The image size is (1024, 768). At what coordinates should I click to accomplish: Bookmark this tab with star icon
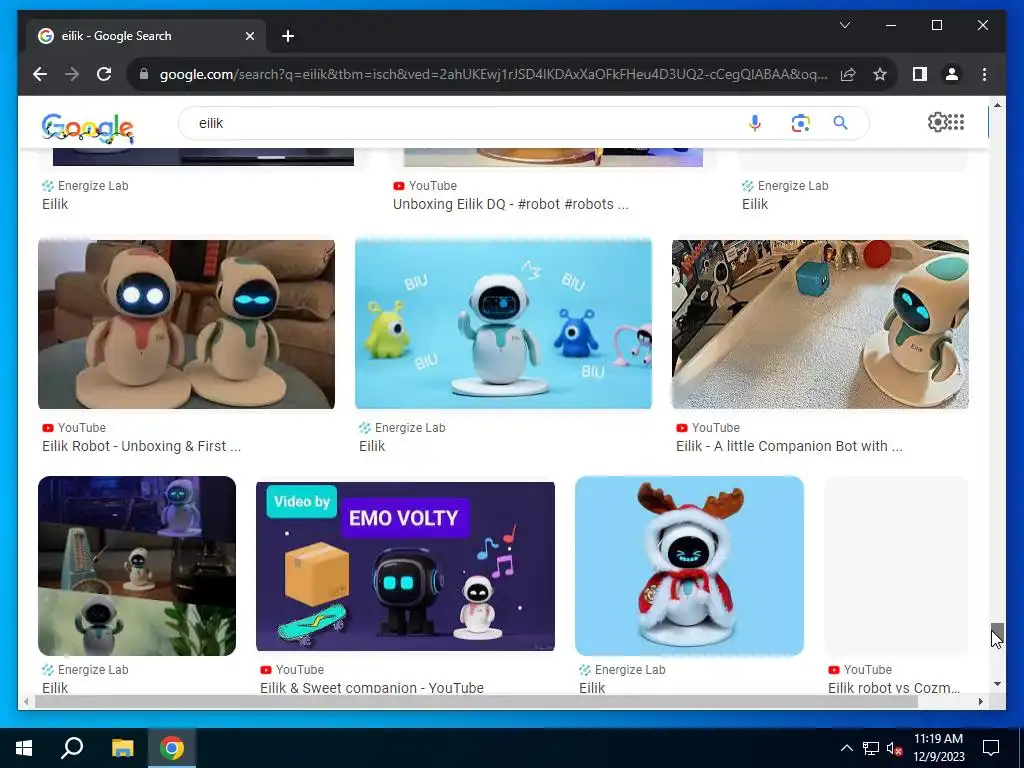880,74
